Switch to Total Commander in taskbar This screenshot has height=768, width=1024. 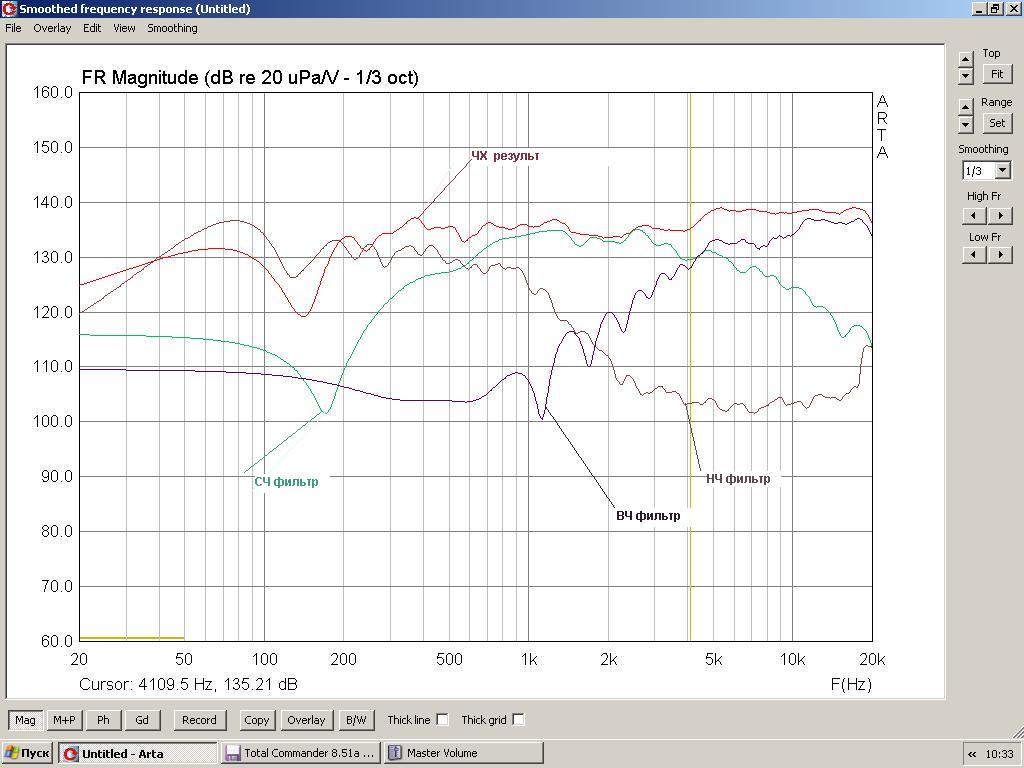pyautogui.click(x=301, y=753)
